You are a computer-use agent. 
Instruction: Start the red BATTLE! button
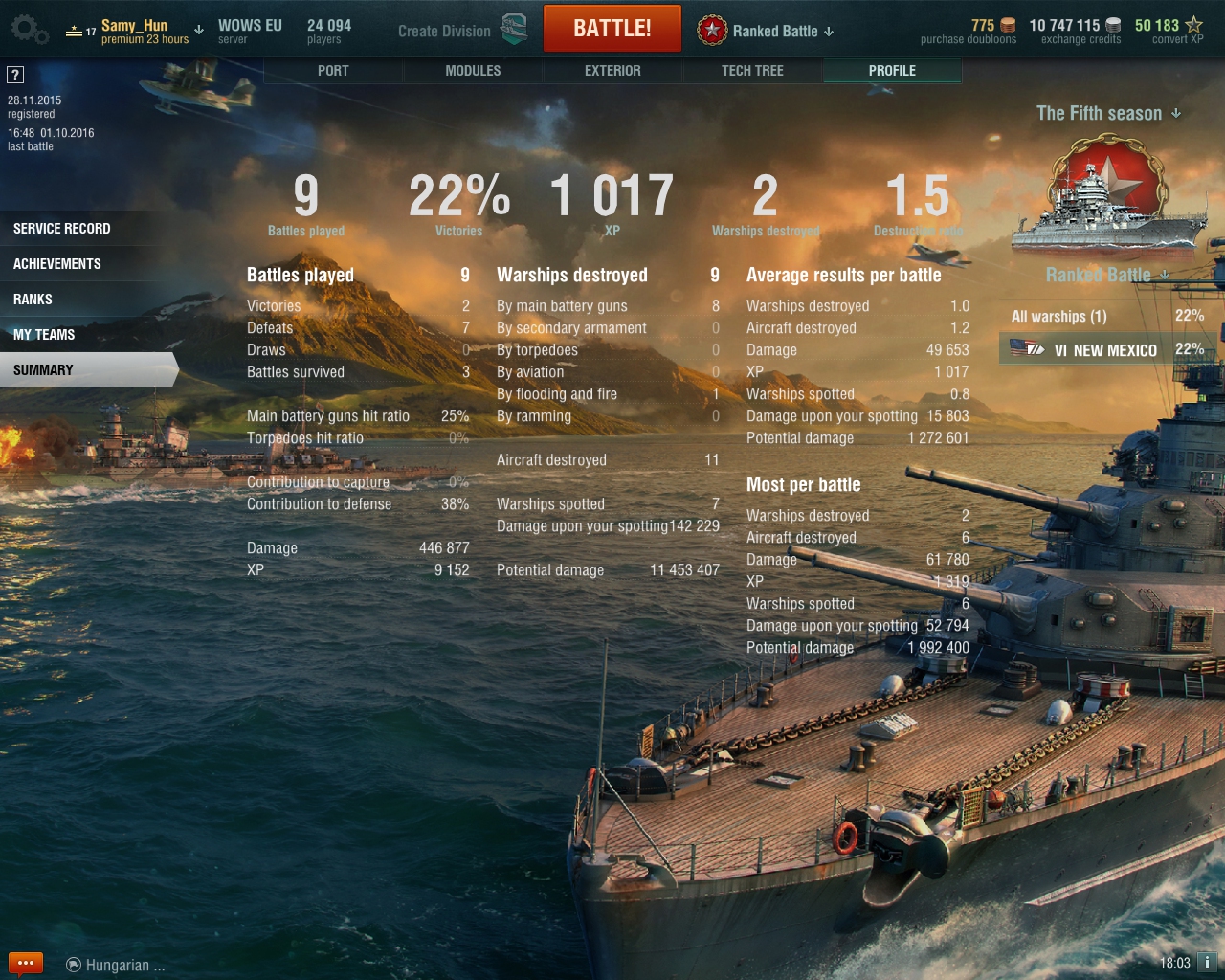[x=612, y=29]
